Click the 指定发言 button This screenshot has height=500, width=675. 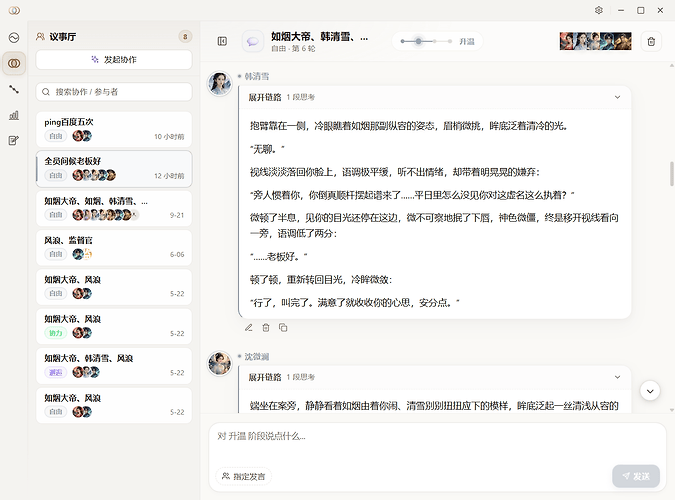coord(243,476)
